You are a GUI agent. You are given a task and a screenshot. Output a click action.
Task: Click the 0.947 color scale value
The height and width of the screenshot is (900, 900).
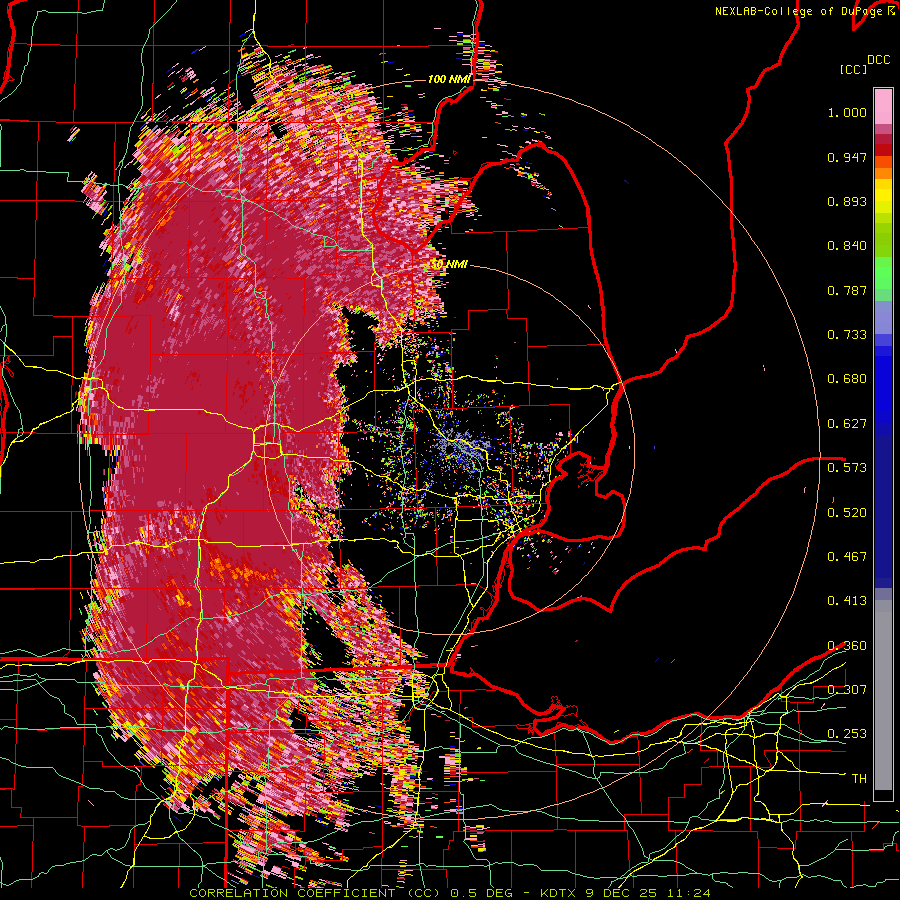point(847,157)
